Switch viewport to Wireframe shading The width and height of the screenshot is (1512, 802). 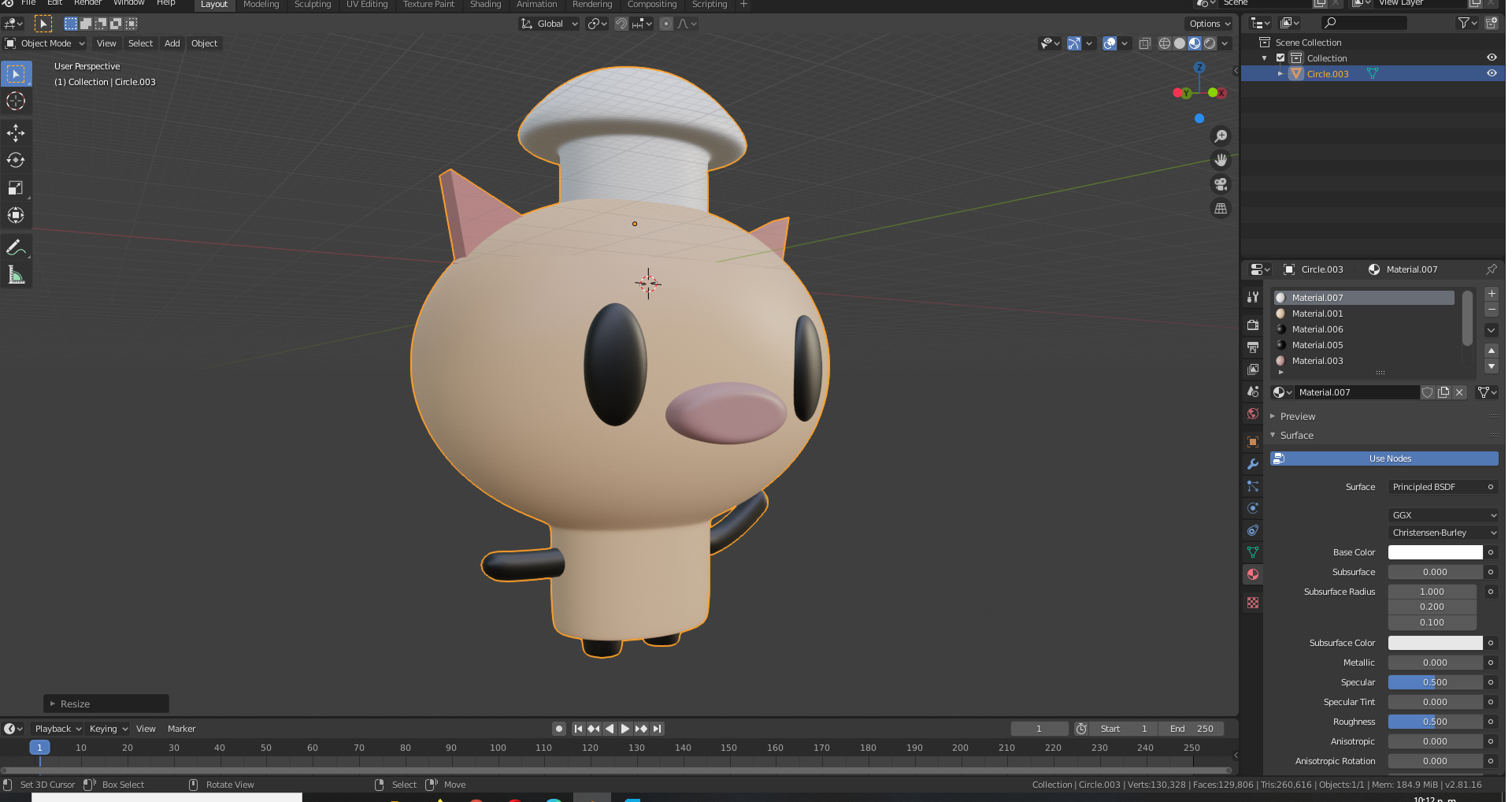click(1164, 43)
